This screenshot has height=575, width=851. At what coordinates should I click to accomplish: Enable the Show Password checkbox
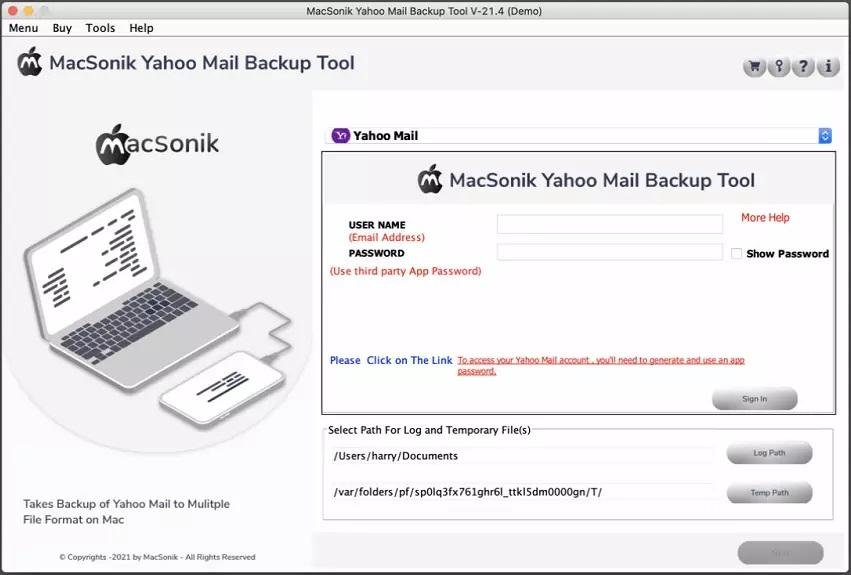[x=736, y=254]
